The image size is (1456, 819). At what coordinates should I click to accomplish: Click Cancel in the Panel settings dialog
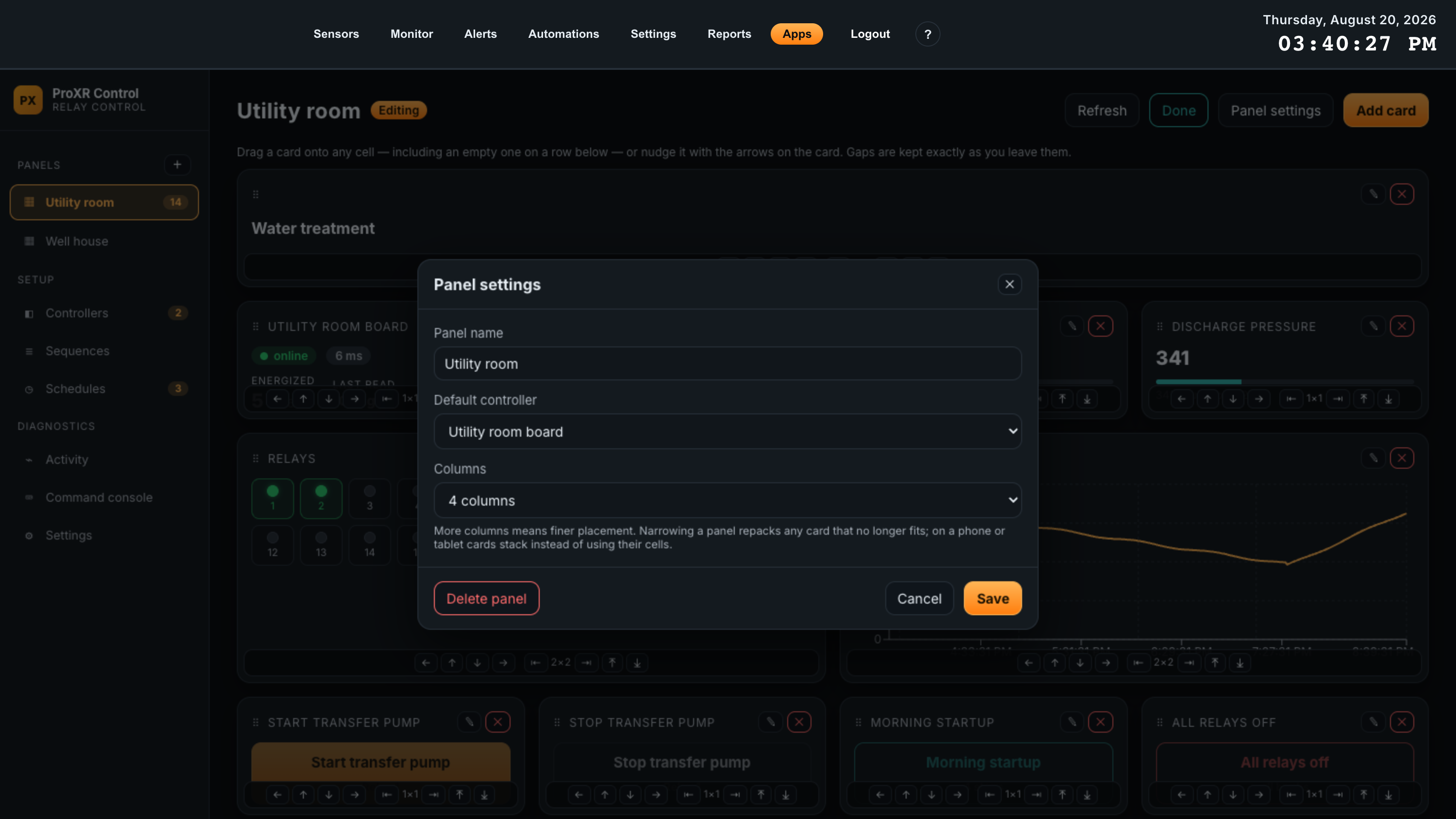pyautogui.click(x=919, y=599)
